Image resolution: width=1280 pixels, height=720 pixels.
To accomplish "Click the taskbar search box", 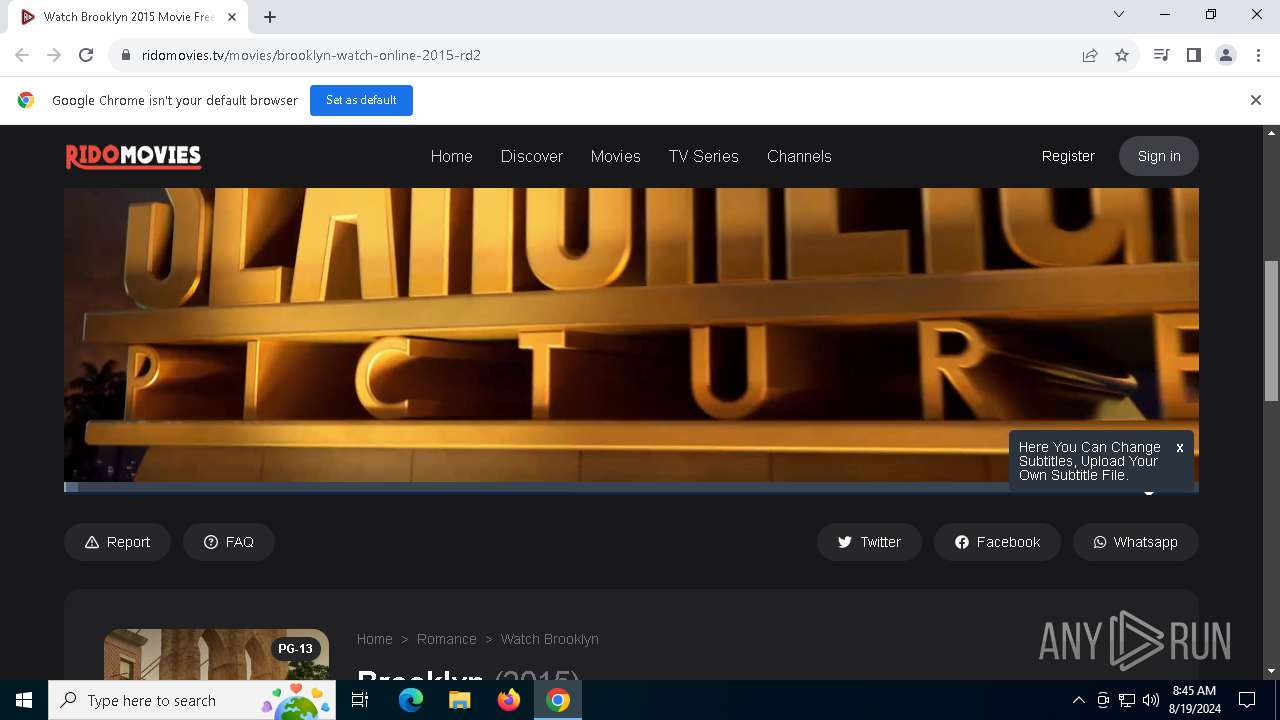I will click(x=192, y=700).
